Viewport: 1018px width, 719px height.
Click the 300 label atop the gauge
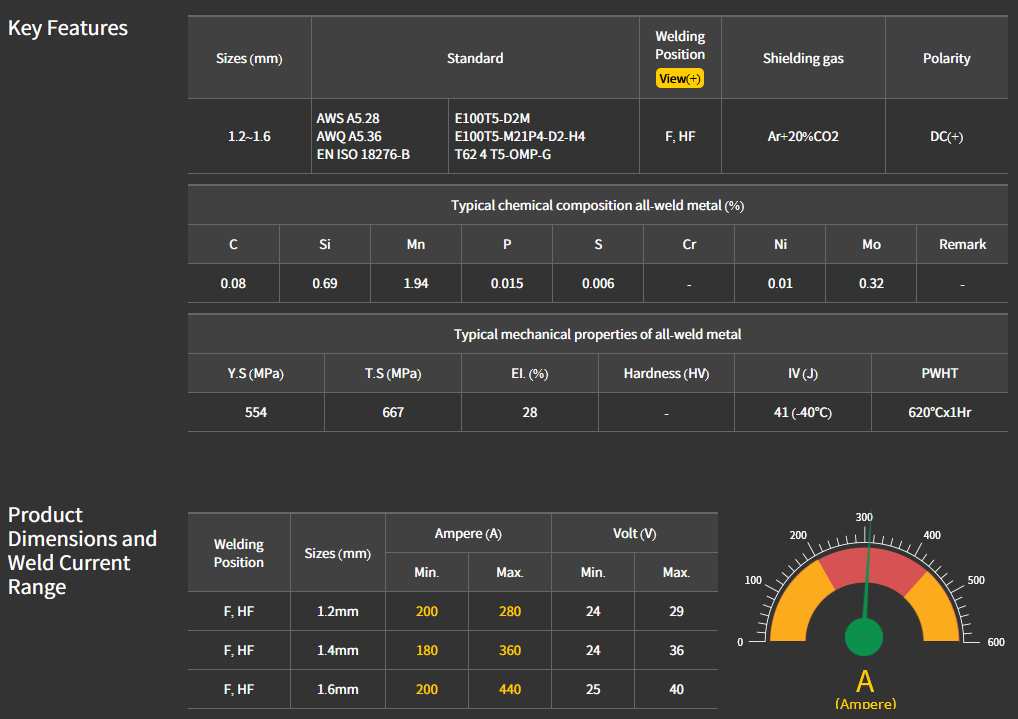point(864,517)
